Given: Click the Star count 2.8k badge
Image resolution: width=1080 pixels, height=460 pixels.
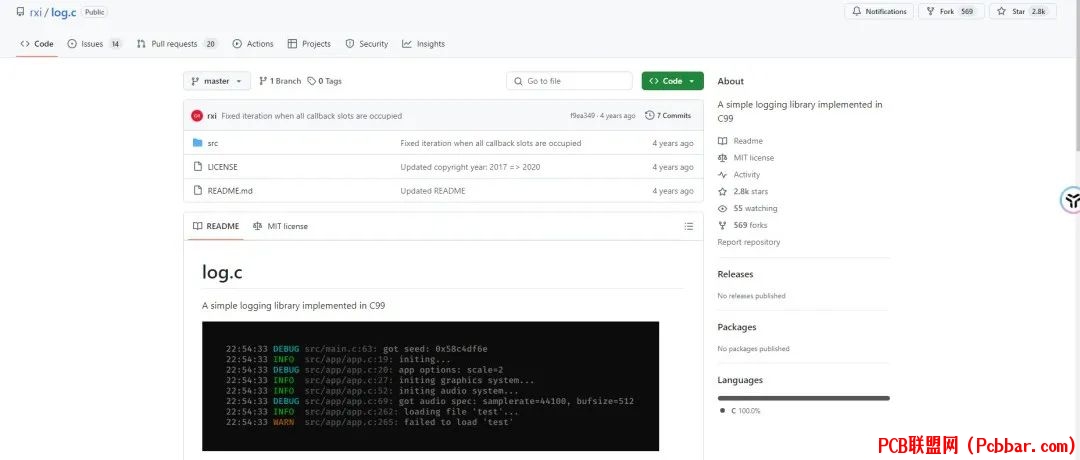Looking at the screenshot, I should coord(1038,12).
